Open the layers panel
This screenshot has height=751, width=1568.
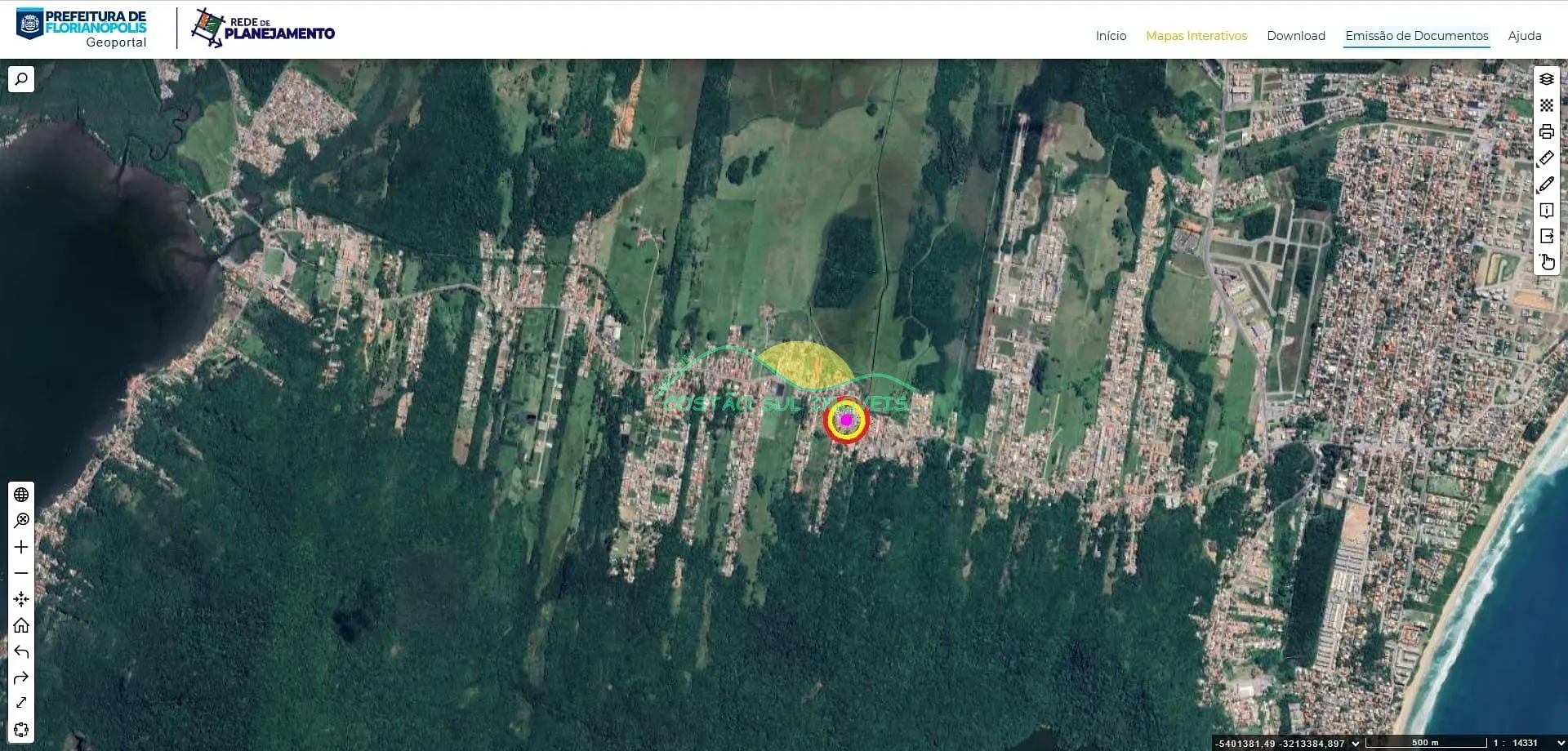[x=1546, y=79]
